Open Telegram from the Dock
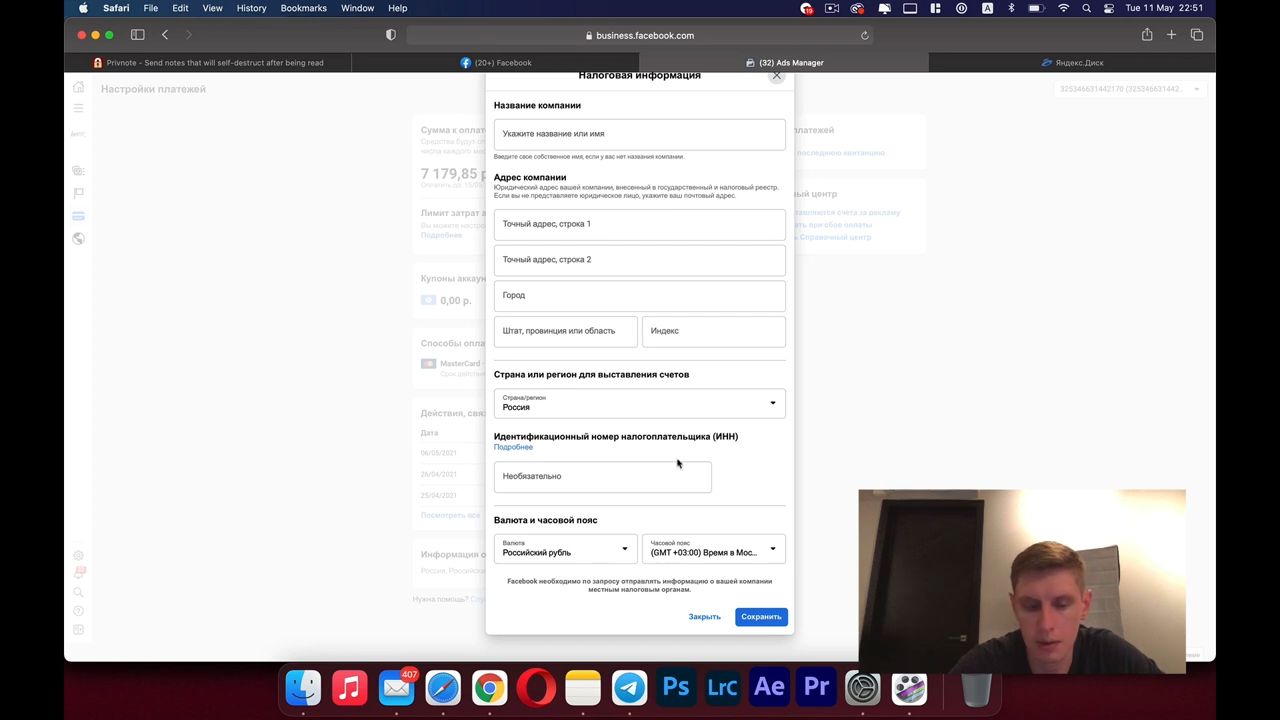This screenshot has width=1280, height=720. pos(629,688)
